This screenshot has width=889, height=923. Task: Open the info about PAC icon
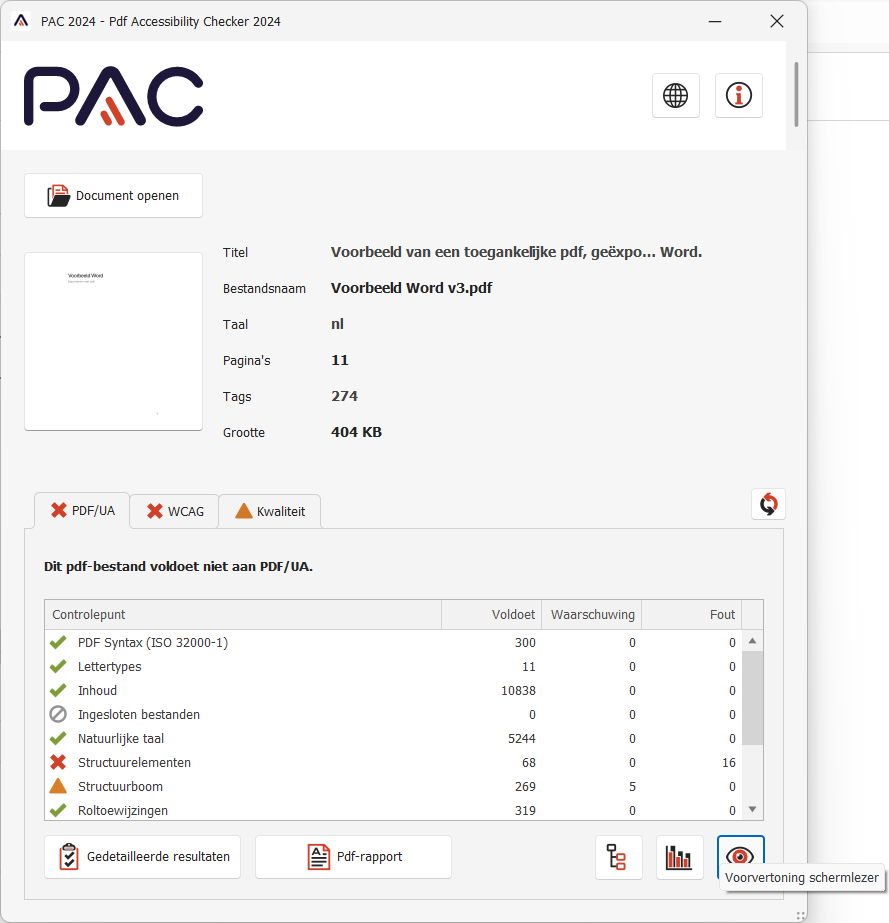(738, 95)
